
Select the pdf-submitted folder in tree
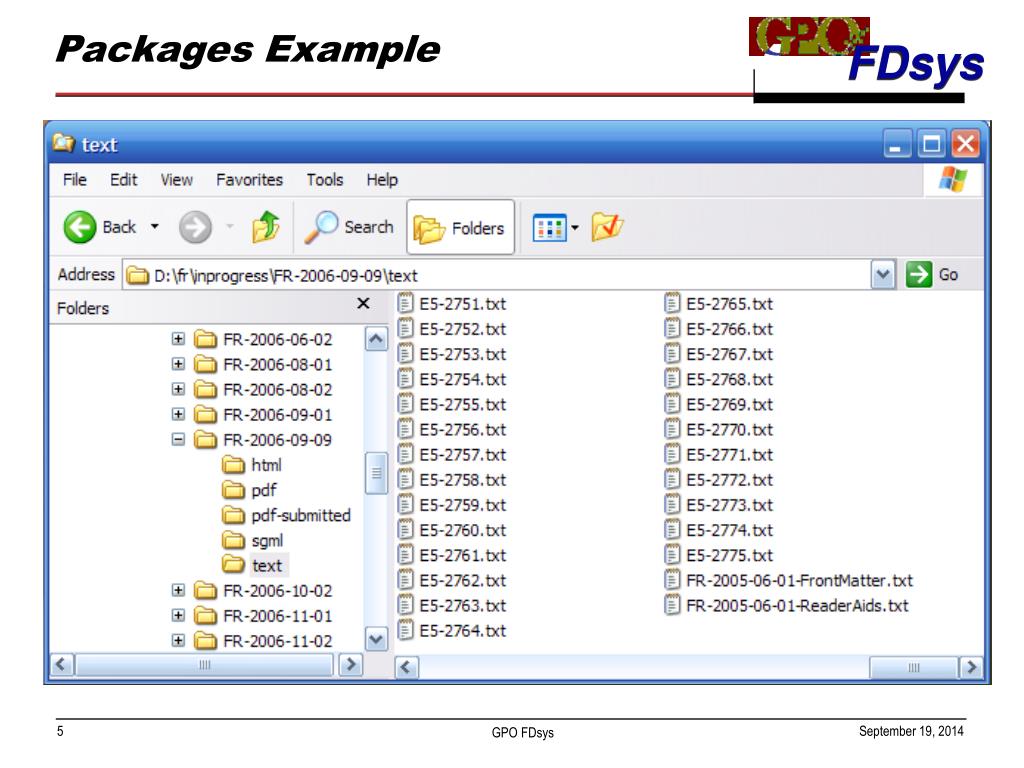[287, 515]
